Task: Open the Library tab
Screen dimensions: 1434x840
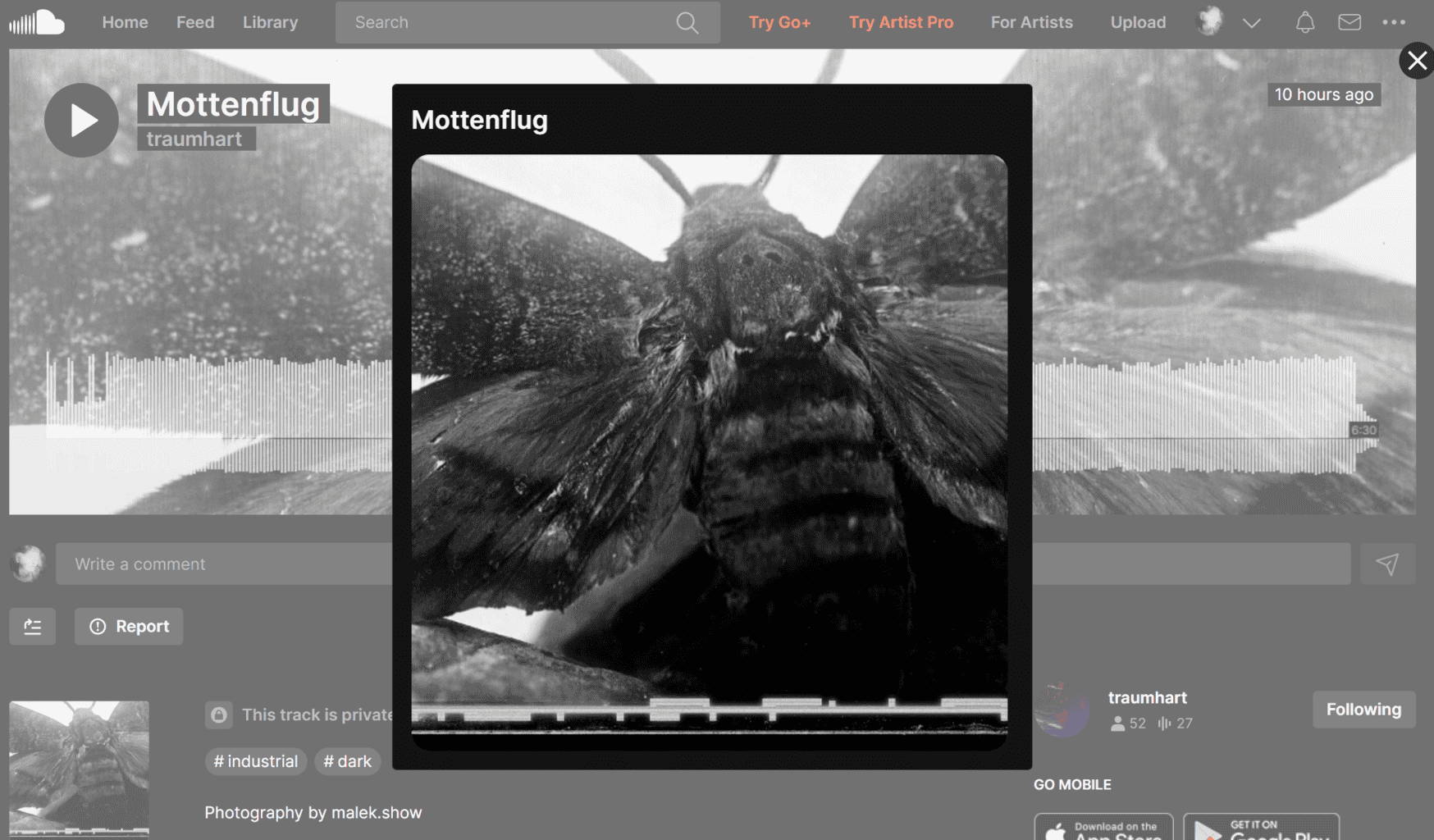Action: point(270,23)
